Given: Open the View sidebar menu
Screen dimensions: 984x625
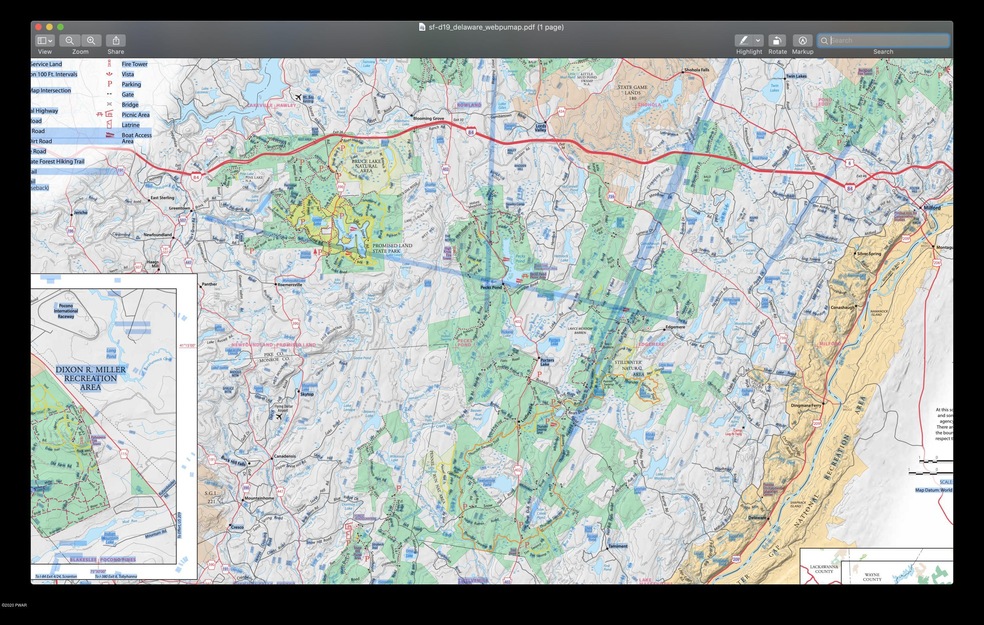Looking at the screenshot, I should pyautogui.click(x=45, y=40).
